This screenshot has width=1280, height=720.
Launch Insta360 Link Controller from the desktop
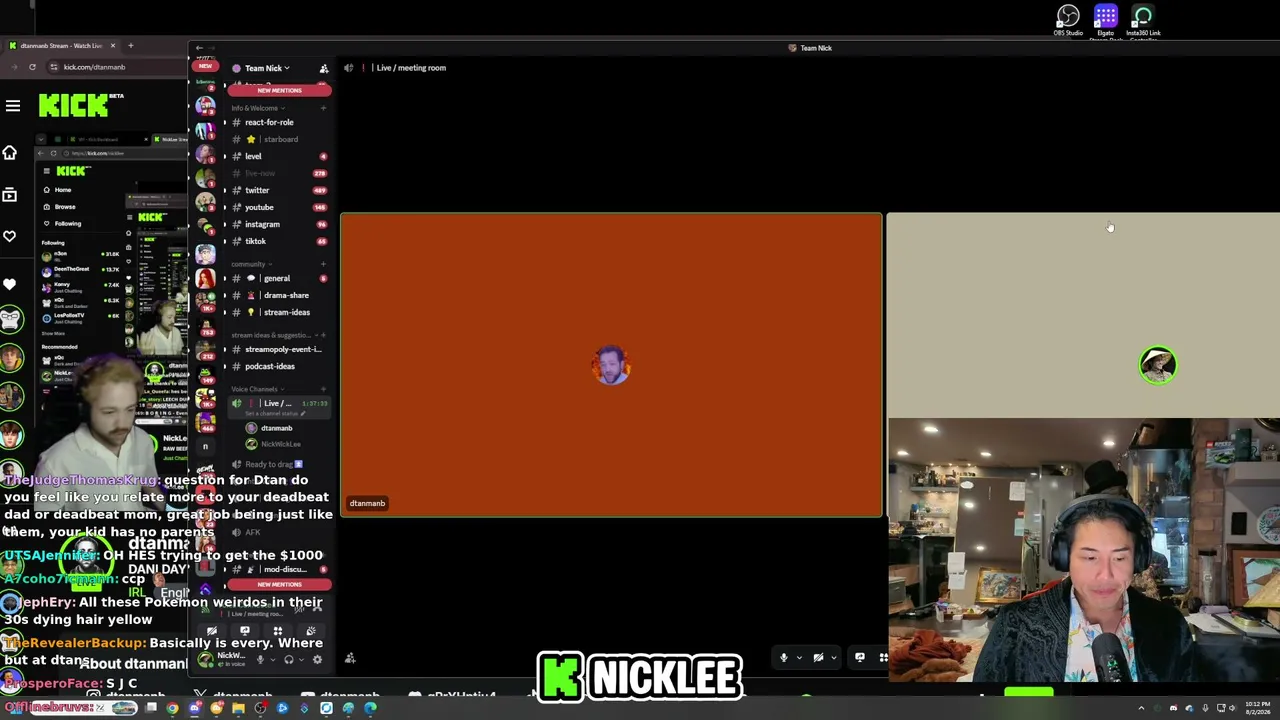(1143, 20)
